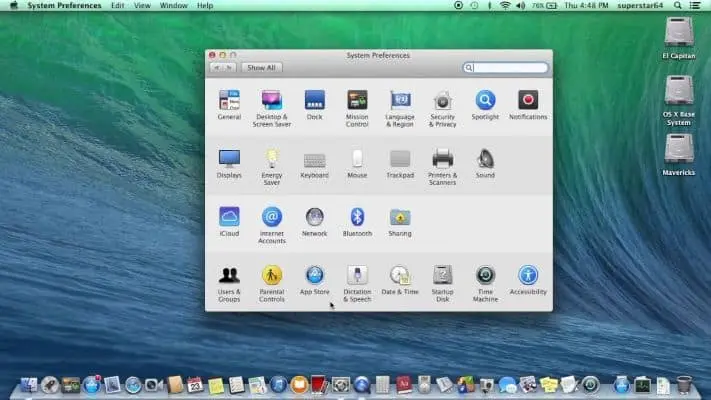
Task: Open Messages chat bubbles in Dock
Action: pos(507,385)
